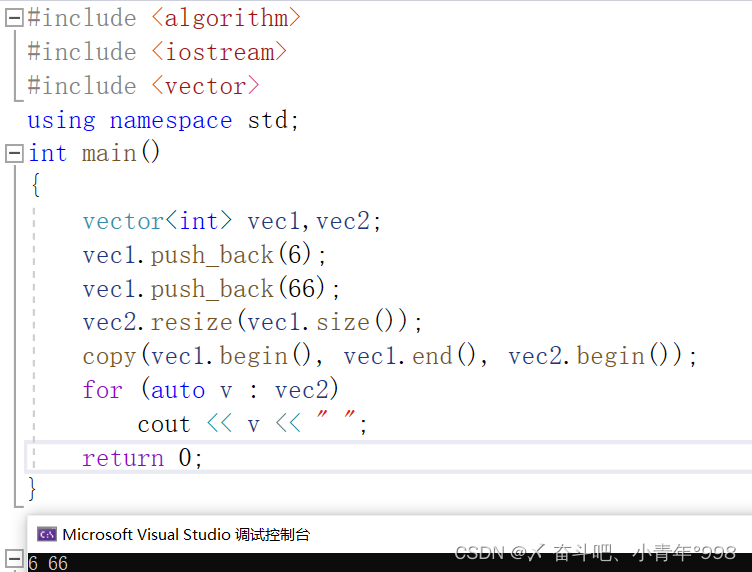The image size is (752, 572).
Task: Click the 'int' return type keyword
Action: [47, 154]
